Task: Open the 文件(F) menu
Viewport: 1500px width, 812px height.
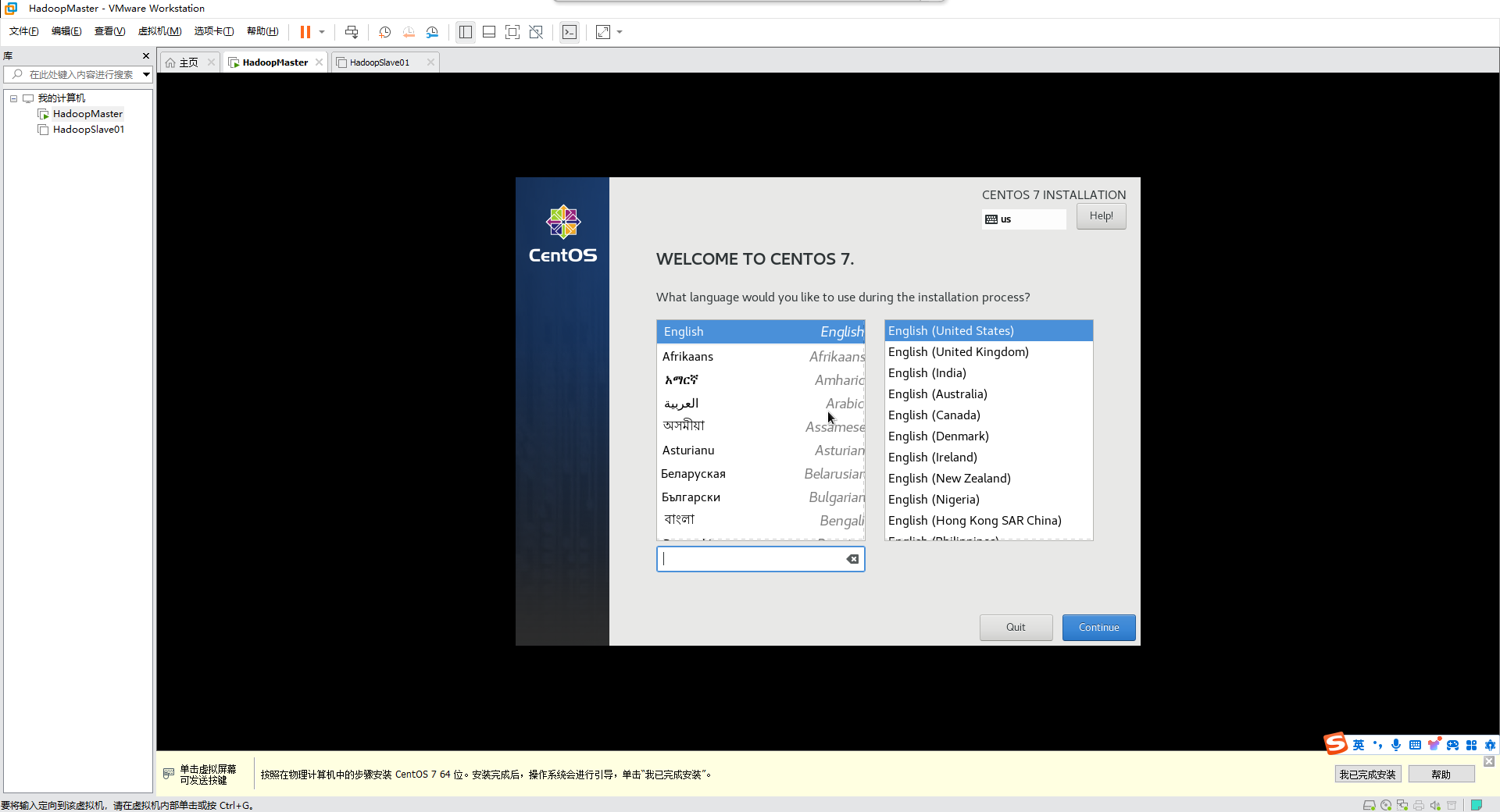Action: point(24,31)
